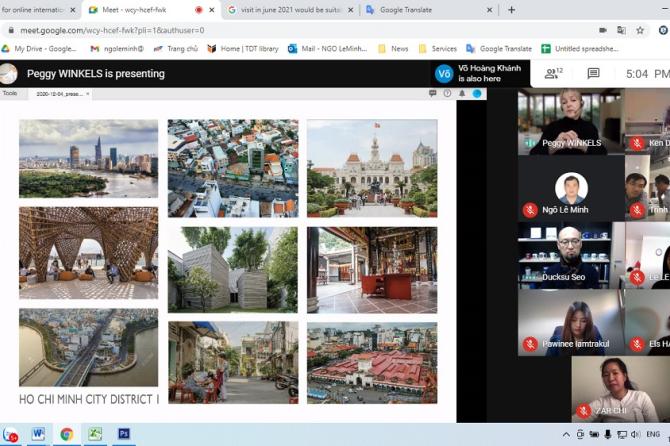
Task: Open Word from the taskbar
Action: (38, 434)
